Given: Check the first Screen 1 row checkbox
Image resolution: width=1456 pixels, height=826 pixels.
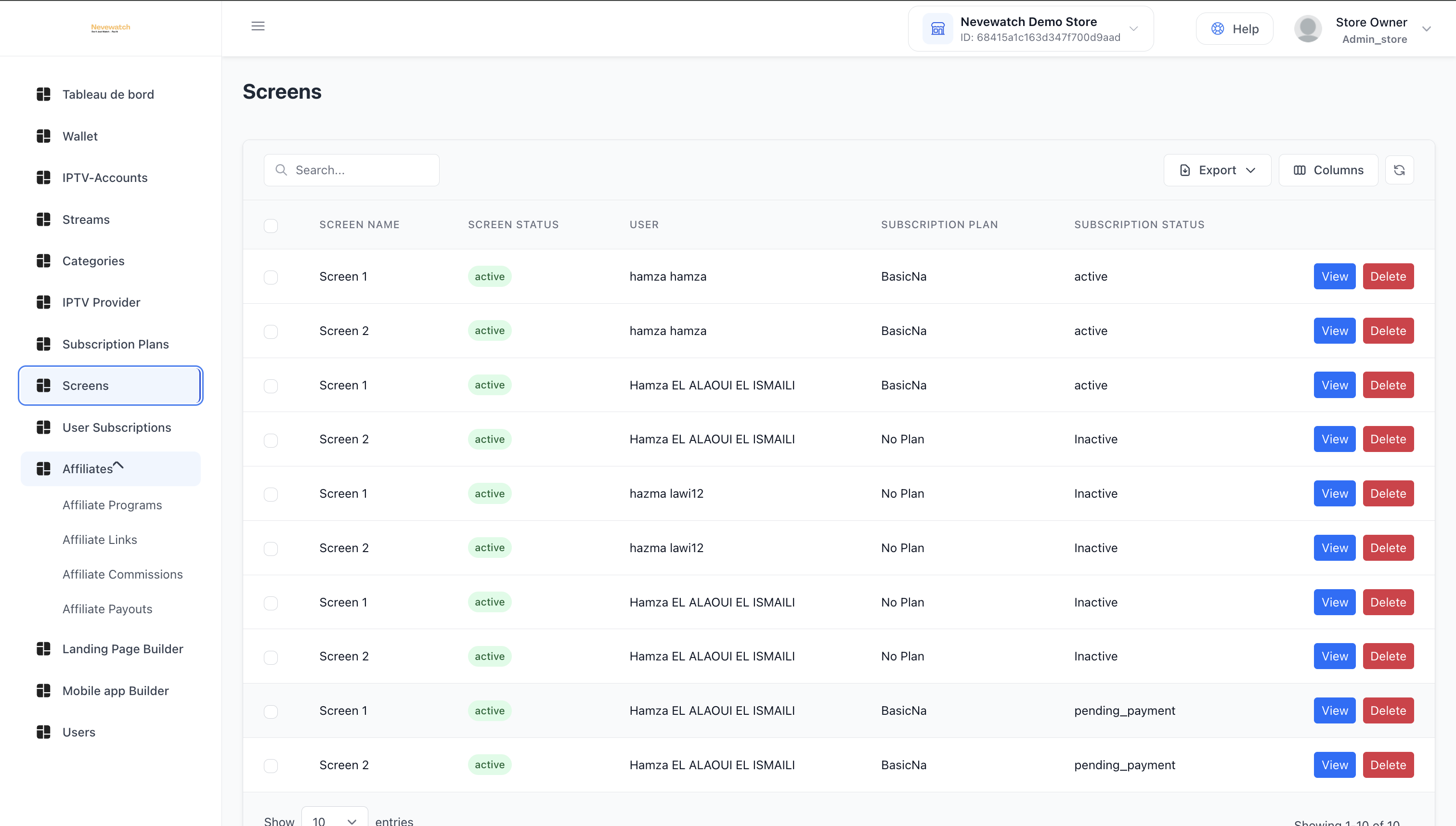Looking at the screenshot, I should tap(271, 277).
